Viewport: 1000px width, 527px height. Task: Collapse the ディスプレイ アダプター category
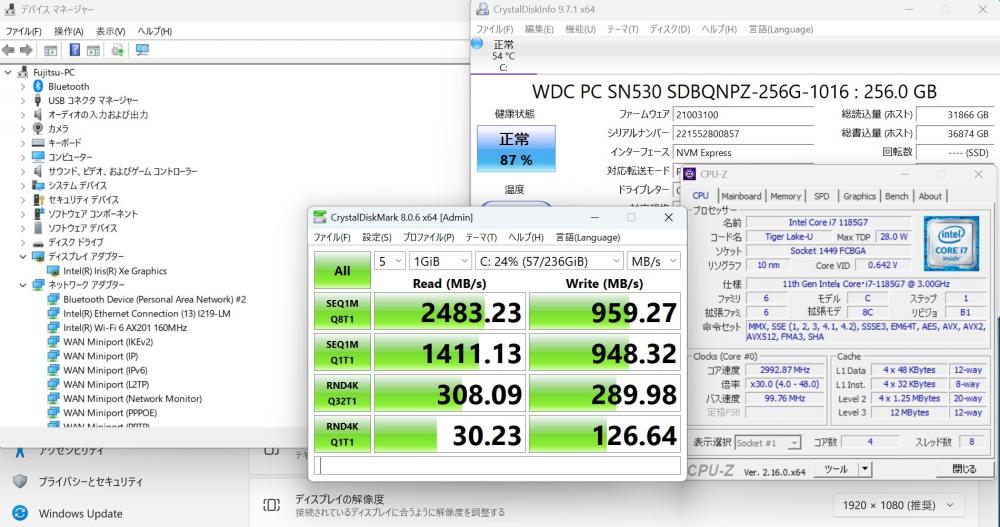point(23,256)
